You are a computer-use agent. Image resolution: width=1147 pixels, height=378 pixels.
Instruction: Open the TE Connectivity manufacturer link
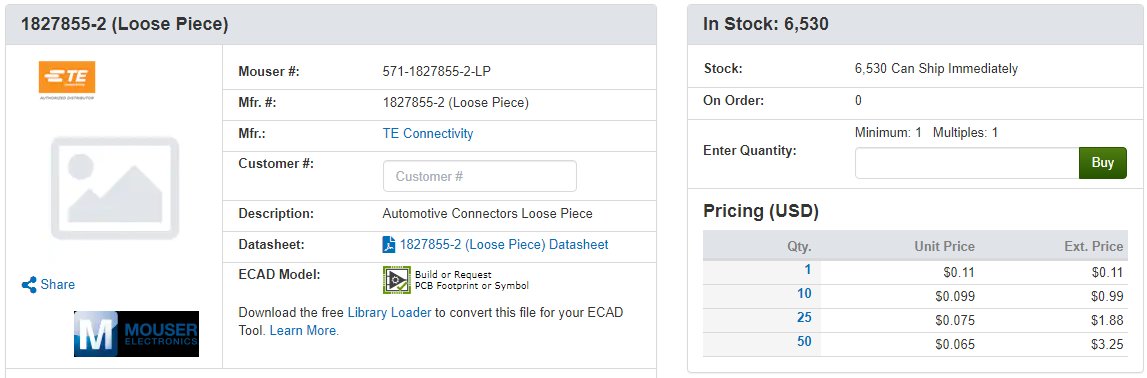(x=428, y=134)
